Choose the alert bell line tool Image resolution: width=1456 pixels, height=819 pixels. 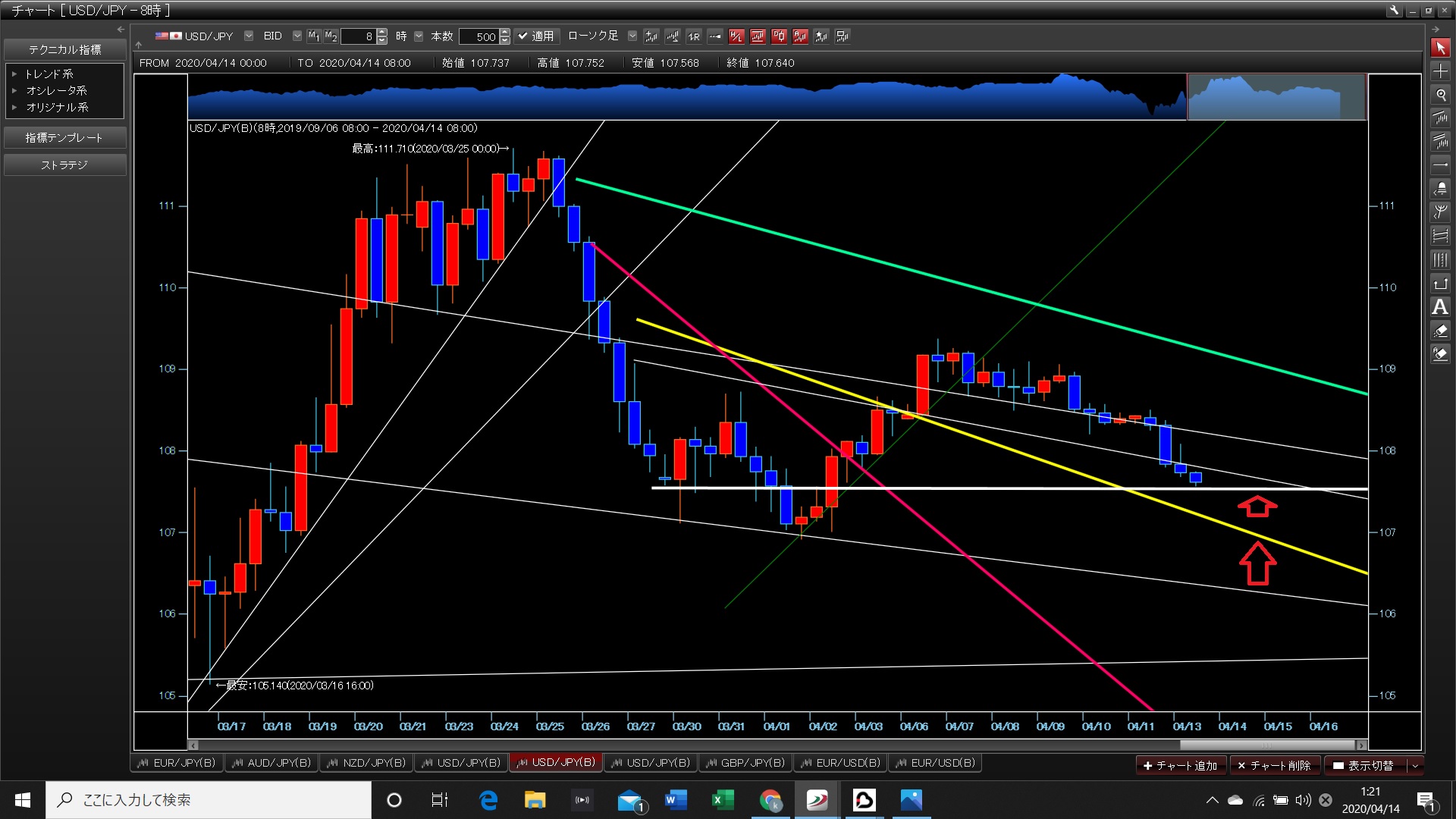1440,188
